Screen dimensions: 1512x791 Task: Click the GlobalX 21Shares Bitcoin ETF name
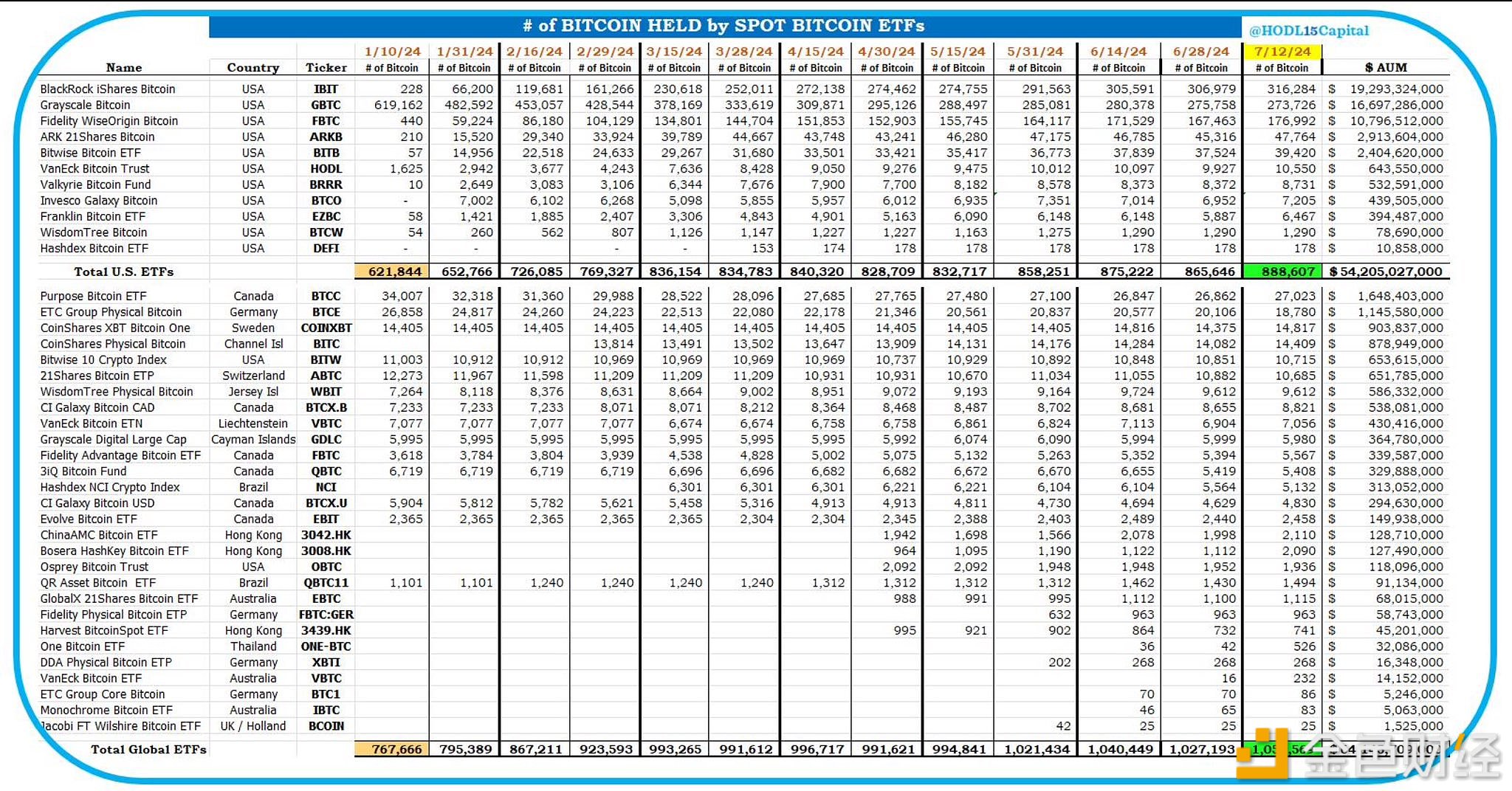click(119, 599)
